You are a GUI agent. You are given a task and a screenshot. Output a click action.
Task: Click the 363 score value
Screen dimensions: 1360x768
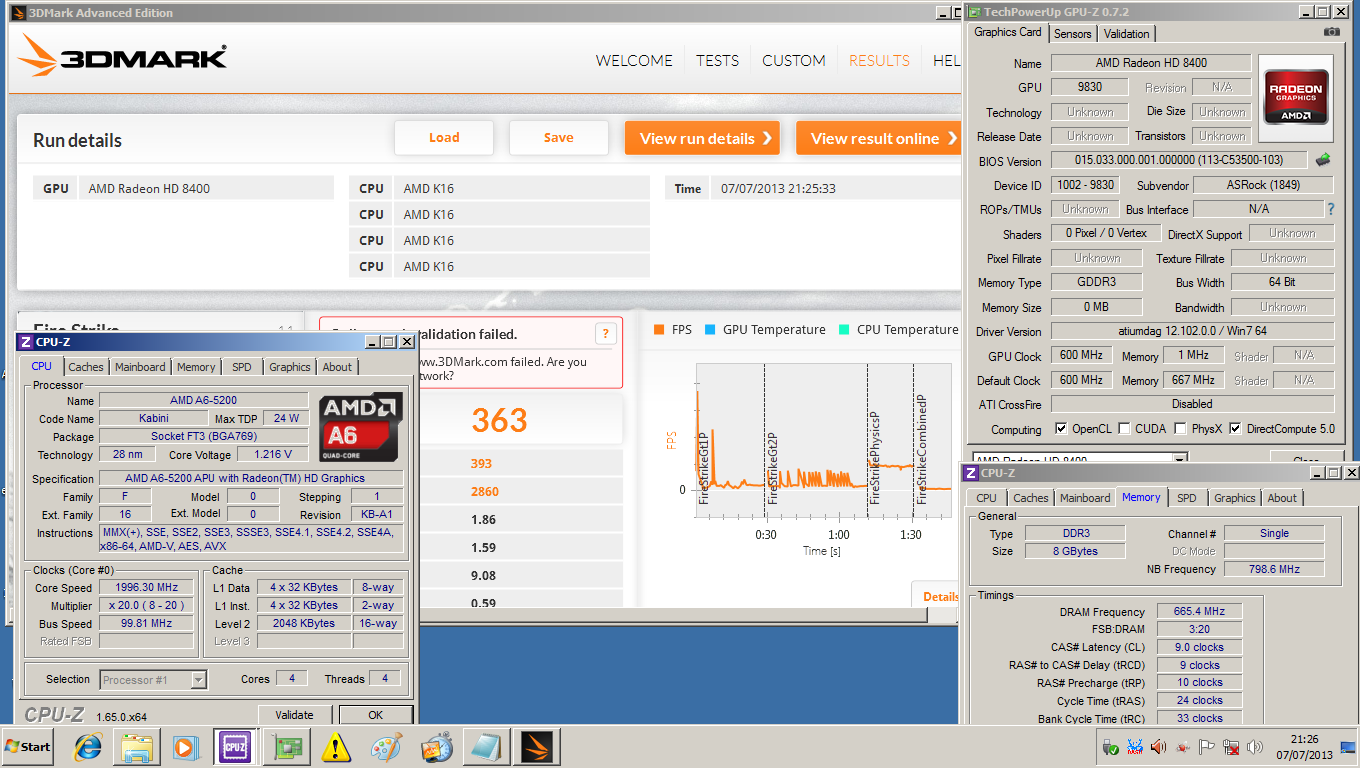(499, 420)
